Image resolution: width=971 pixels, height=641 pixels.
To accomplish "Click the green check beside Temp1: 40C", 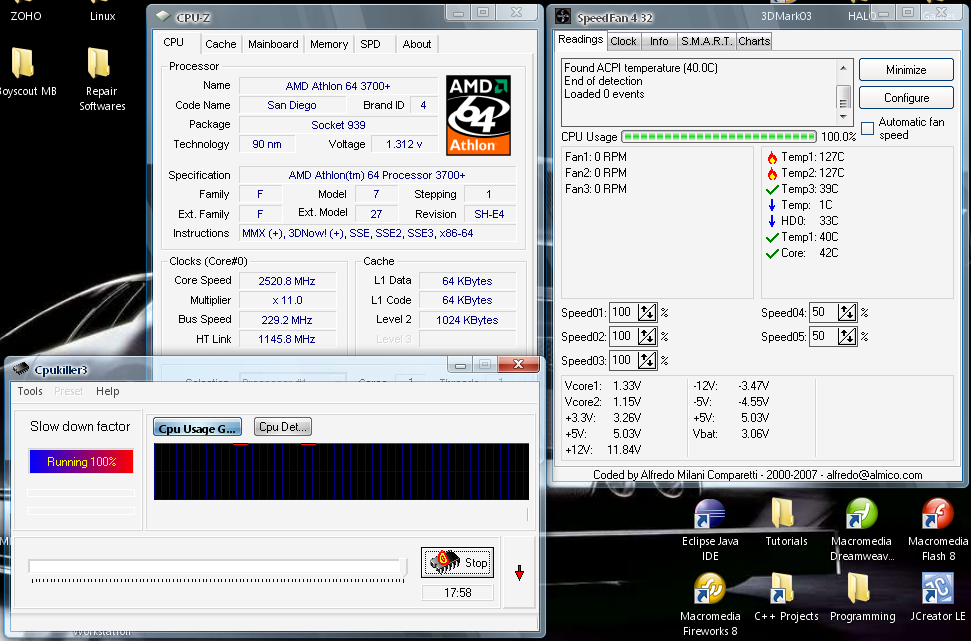I will 772,237.
